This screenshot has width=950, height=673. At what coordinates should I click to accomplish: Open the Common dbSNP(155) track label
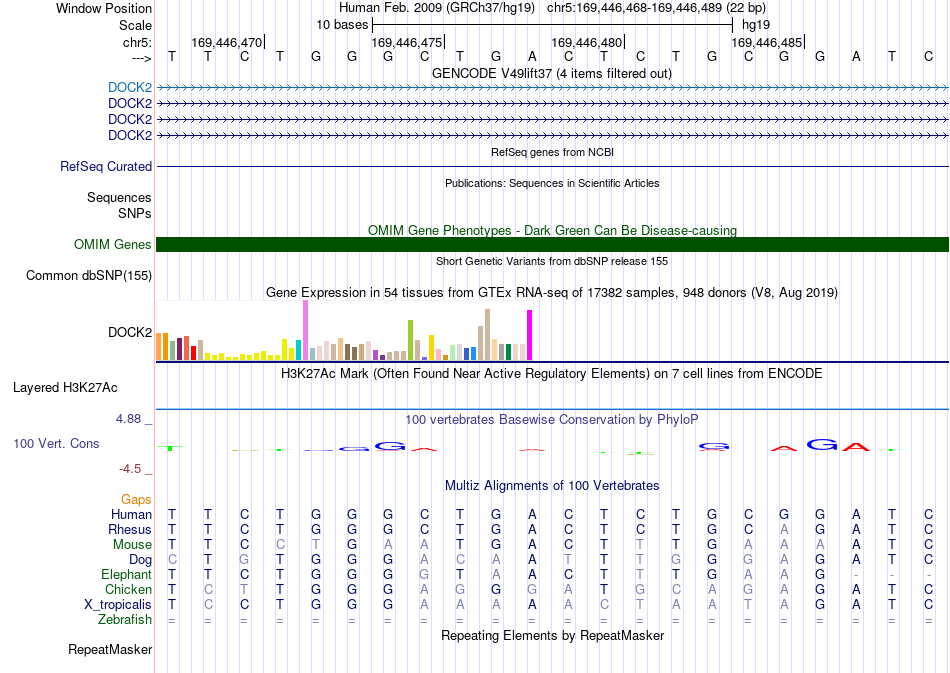(x=88, y=275)
